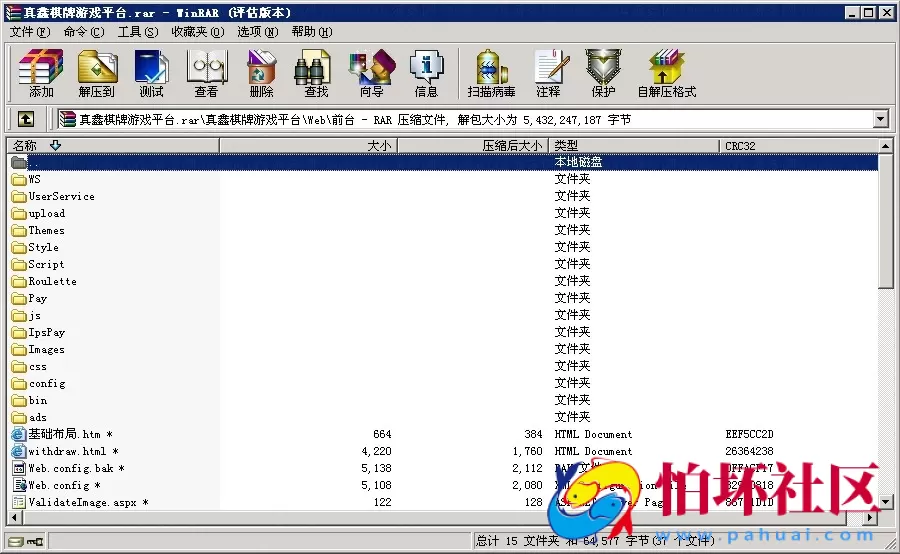The width and height of the screenshot is (900, 554).
Task: Open the 文件(F) menu
Action: point(30,32)
